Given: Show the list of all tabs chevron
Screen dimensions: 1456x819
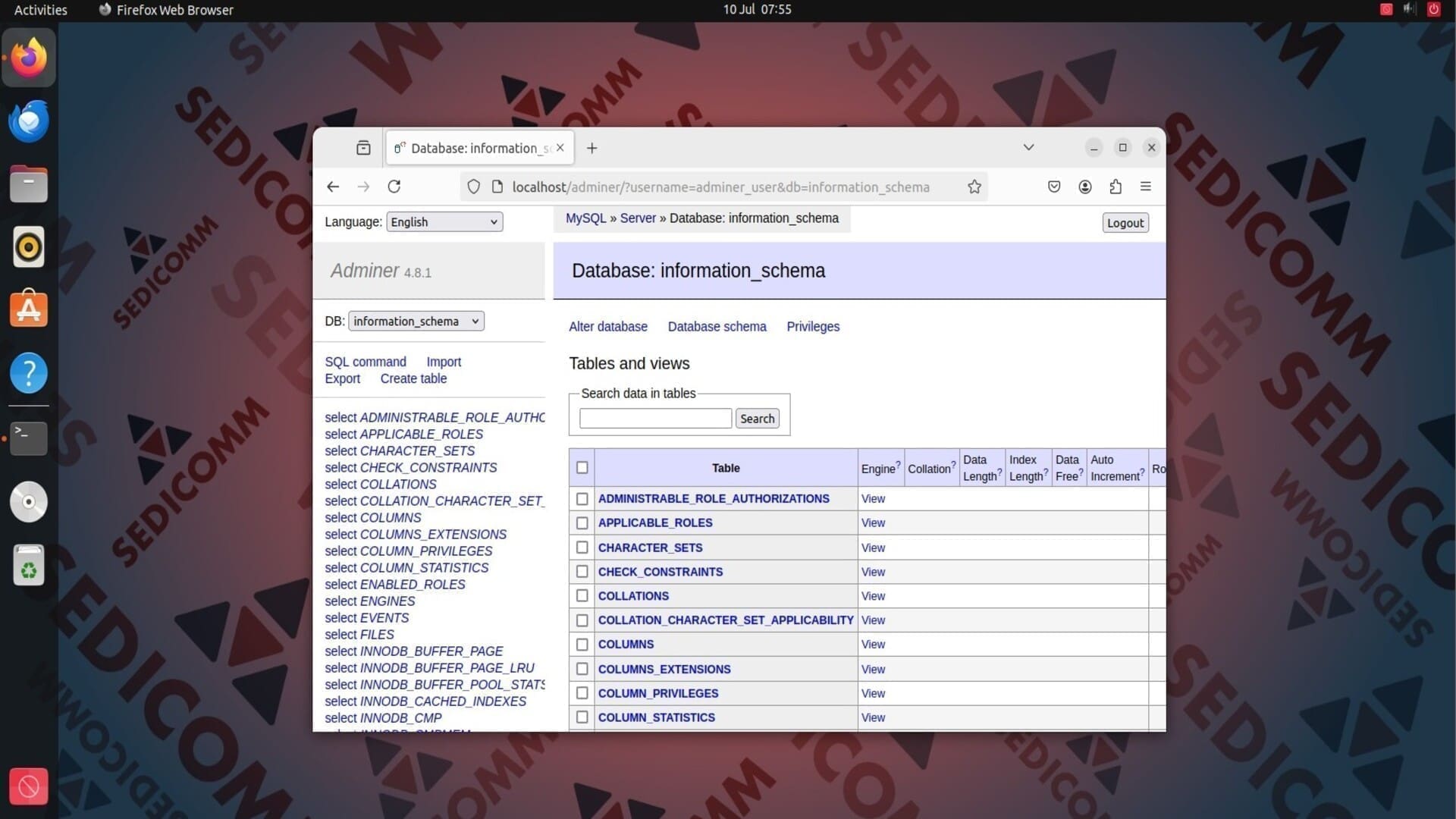Looking at the screenshot, I should (x=1028, y=147).
